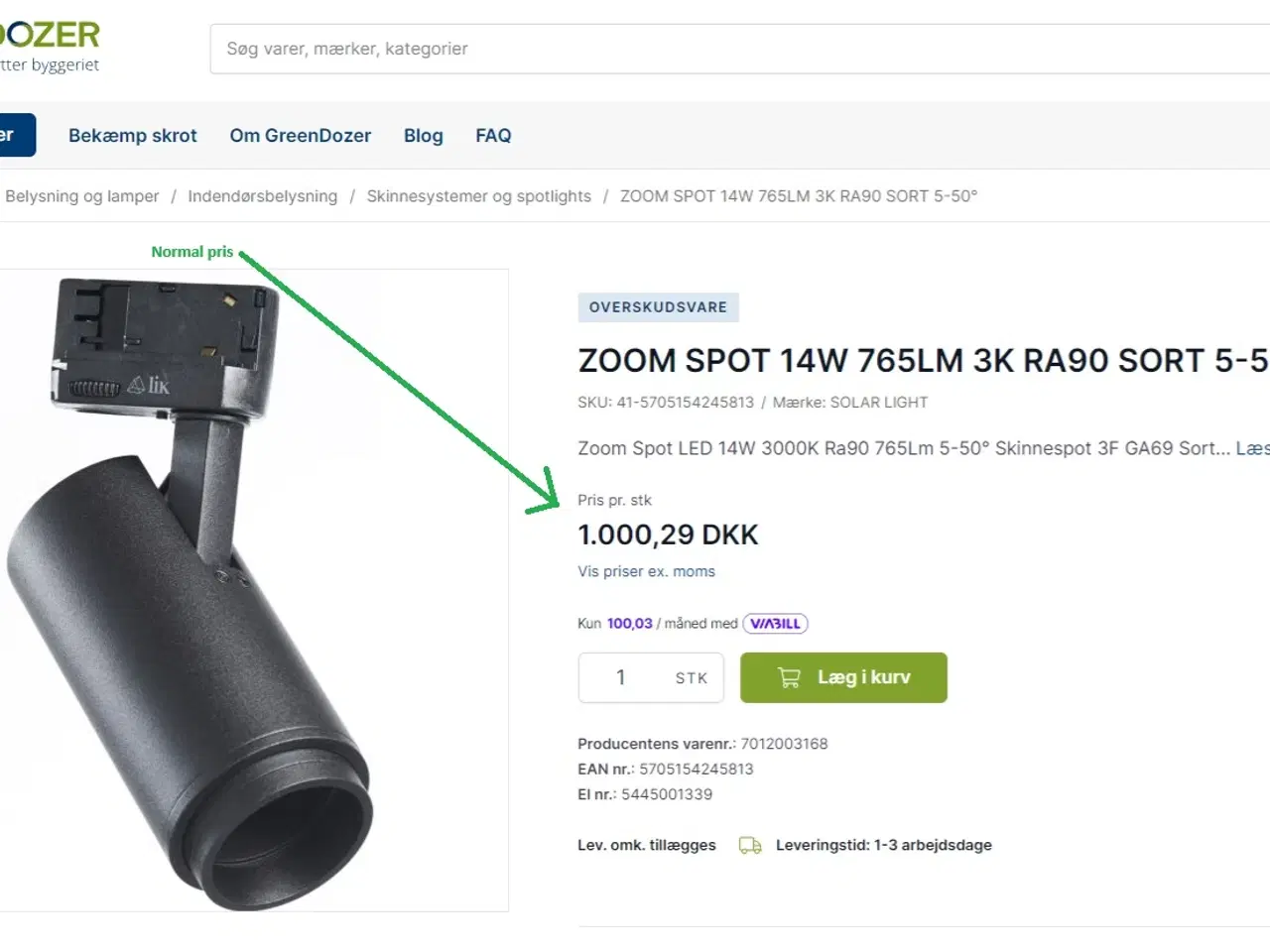Open the Blog menu item
1270x952 pixels.
click(x=423, y=135)
